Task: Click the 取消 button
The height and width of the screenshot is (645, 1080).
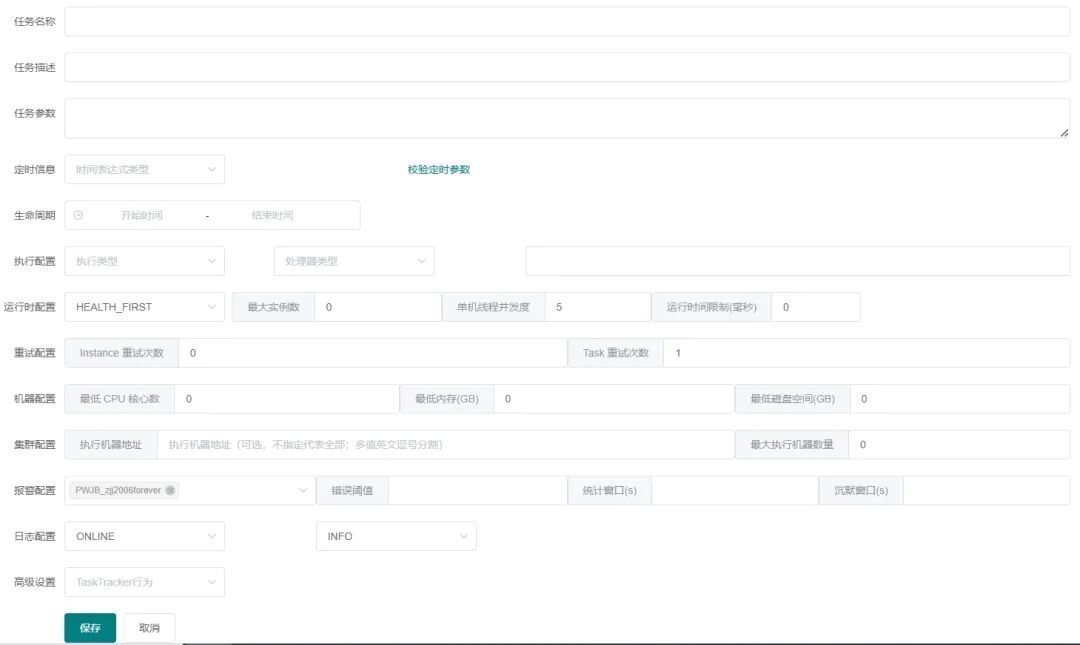Action: (x=149, y=628)
